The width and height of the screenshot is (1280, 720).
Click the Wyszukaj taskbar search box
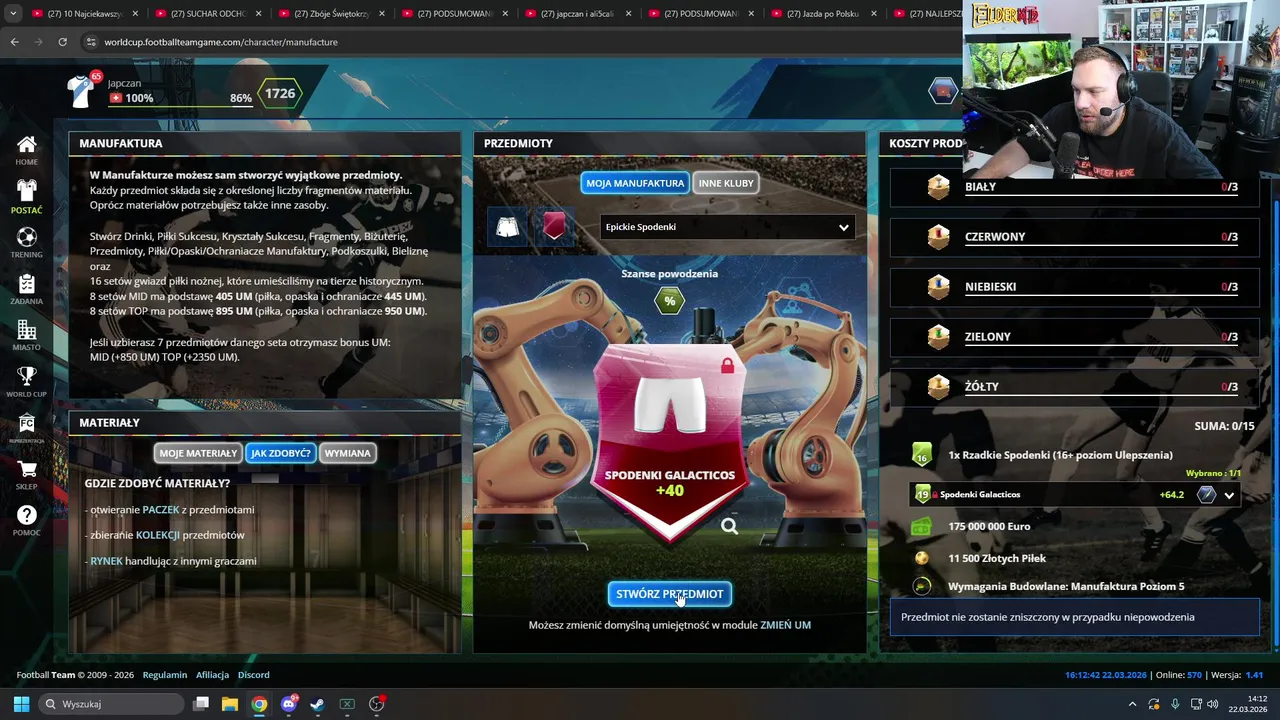point(112,704)
